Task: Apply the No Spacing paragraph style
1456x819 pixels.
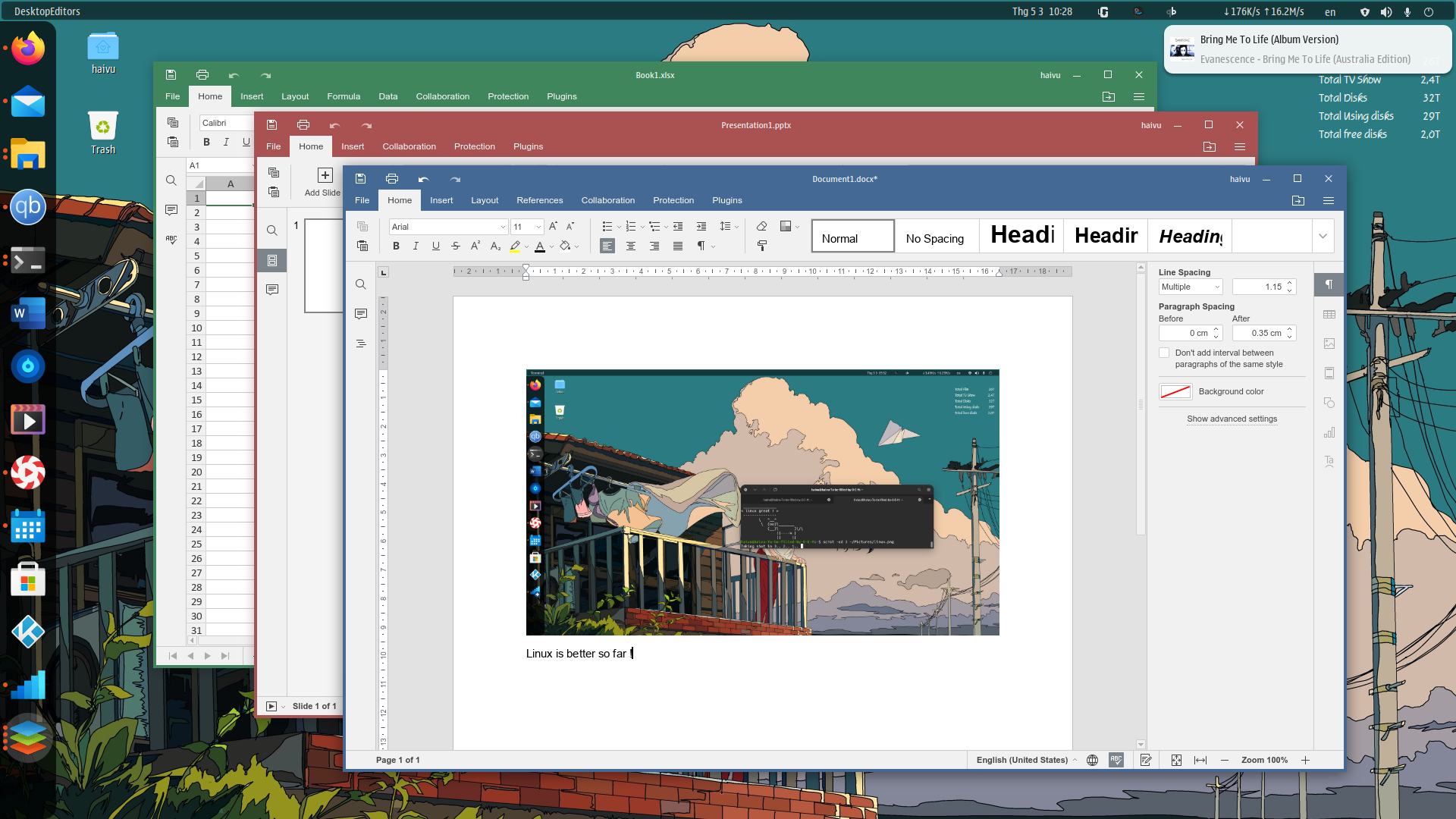Action: (x=937, y=236)
